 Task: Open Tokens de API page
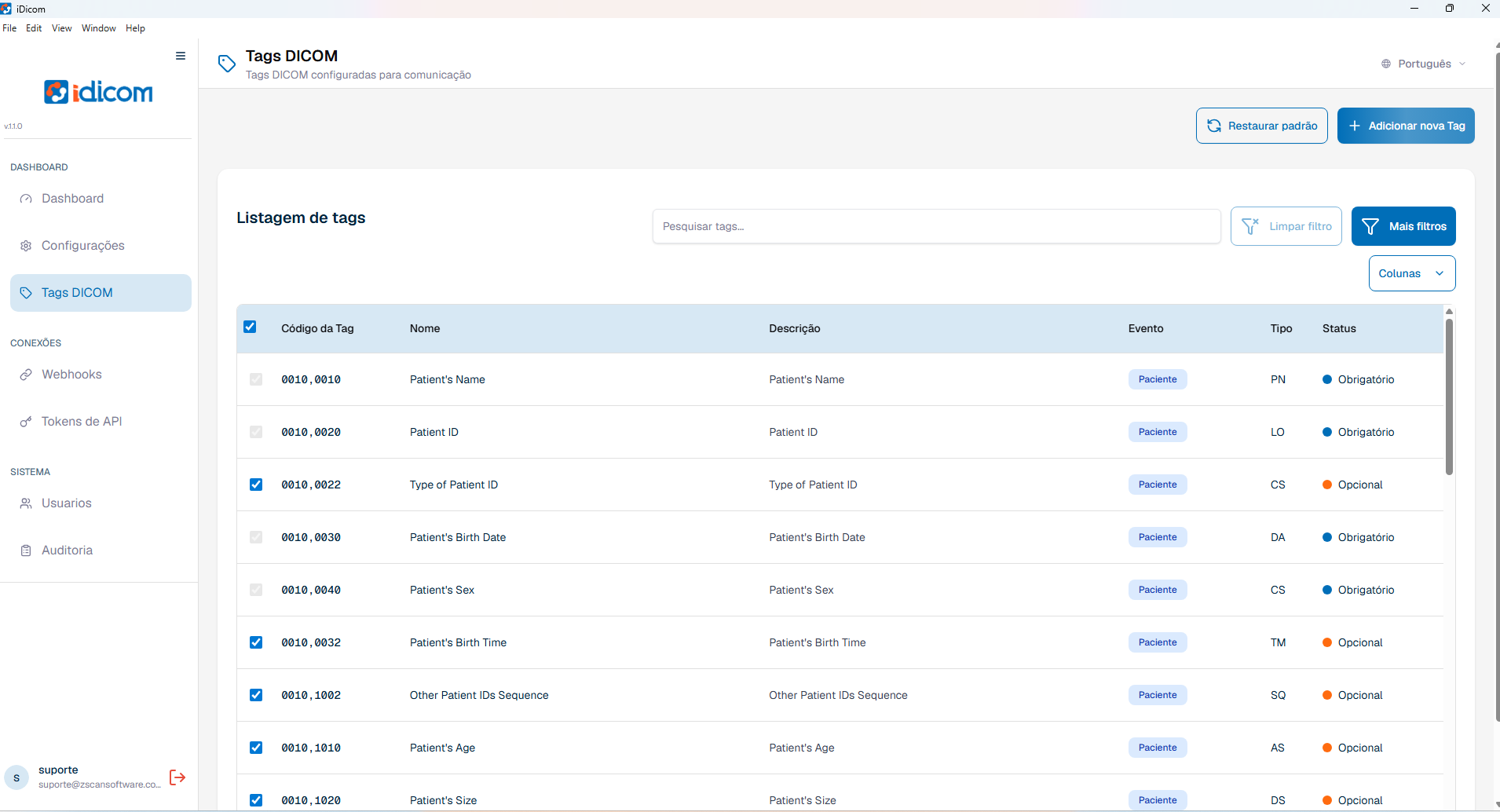point(101,422)
